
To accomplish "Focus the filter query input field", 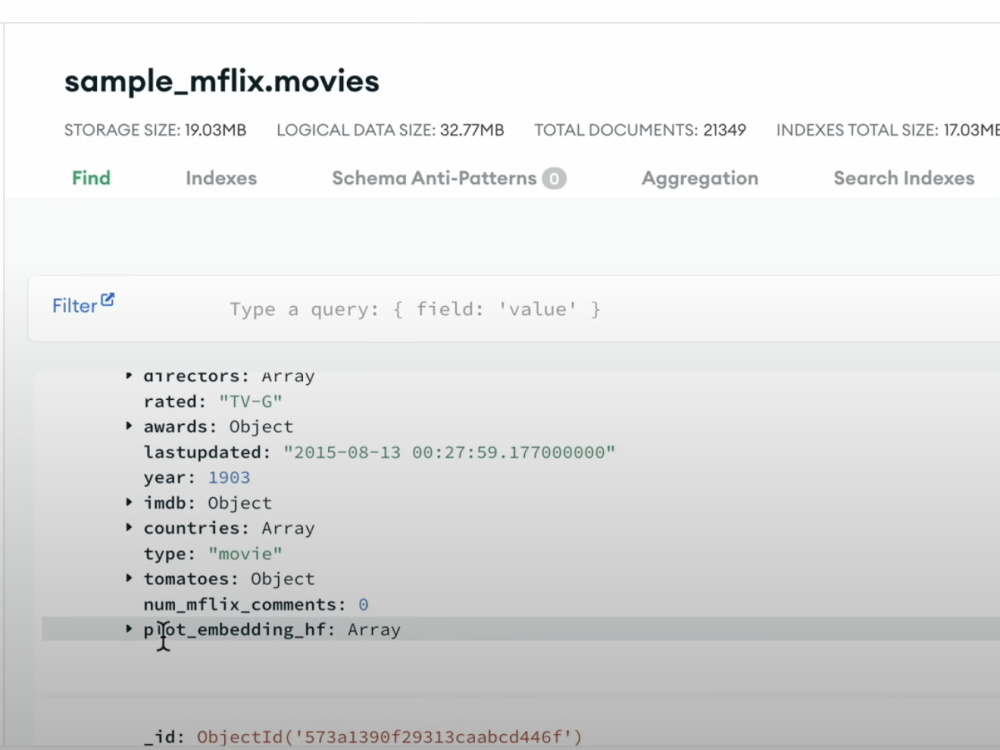I will pos(415,309).
